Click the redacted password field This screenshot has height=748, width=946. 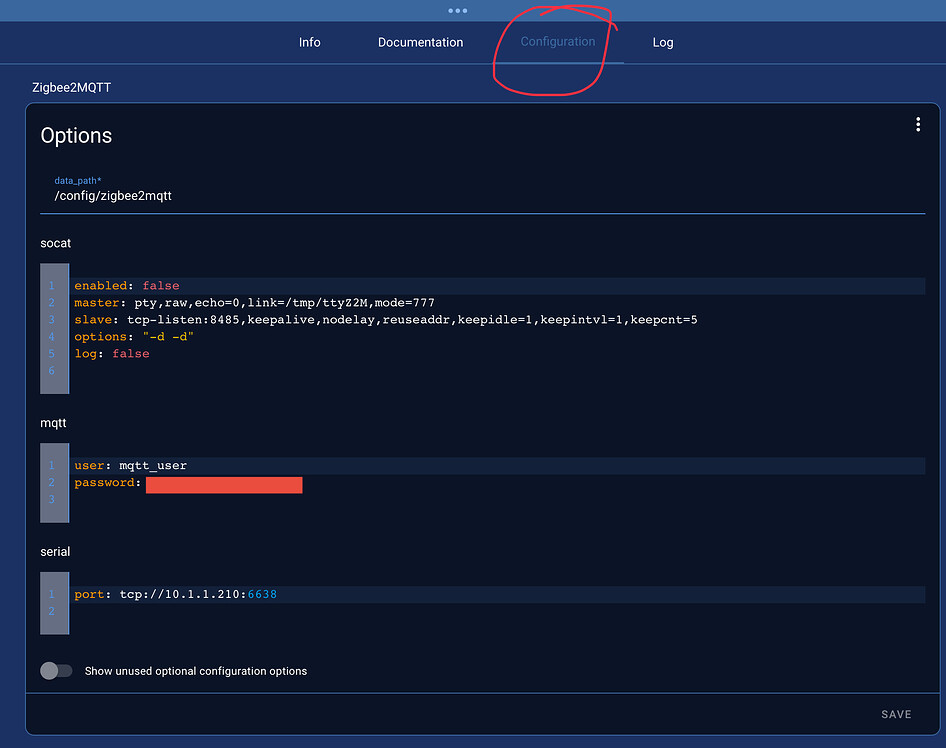click(224, 484)
